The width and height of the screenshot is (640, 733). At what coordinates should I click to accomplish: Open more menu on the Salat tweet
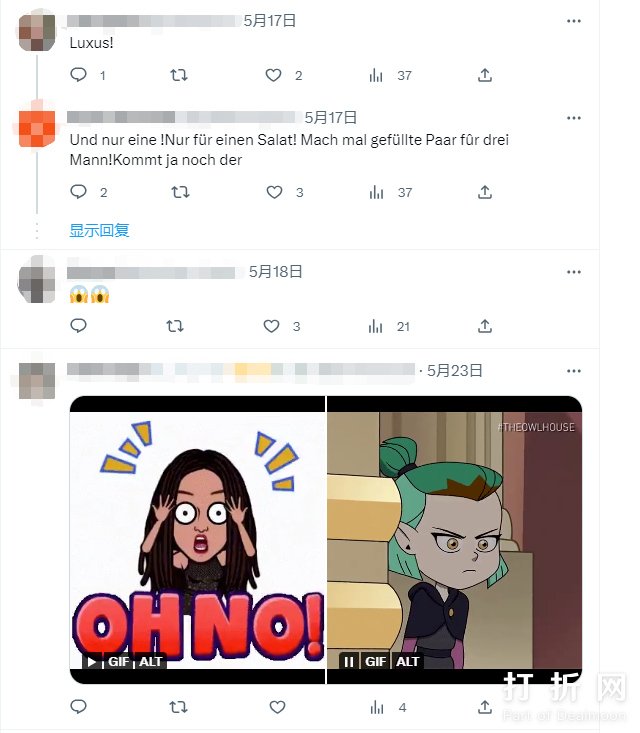click(x=574, y=118)
